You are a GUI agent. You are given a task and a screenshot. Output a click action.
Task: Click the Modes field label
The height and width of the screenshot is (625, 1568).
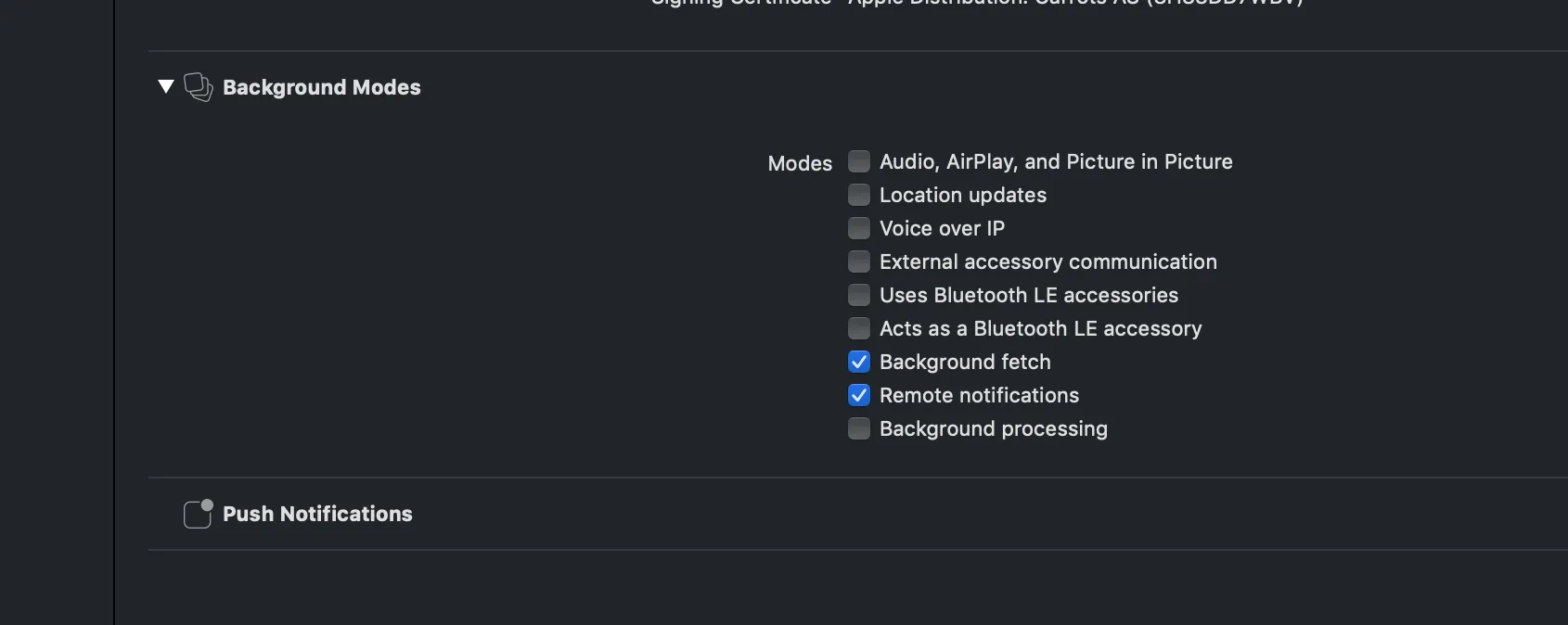pos(800,163)
